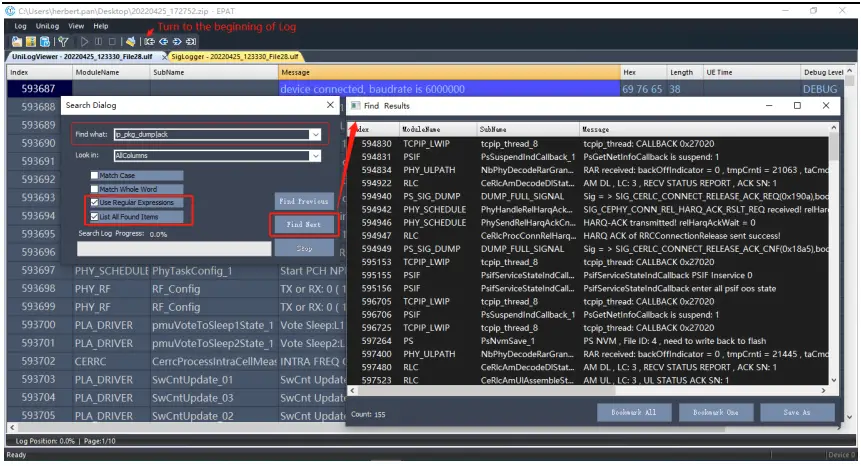
Task: Click the EPAT app icon in title bar
Action: pos(10,11)
